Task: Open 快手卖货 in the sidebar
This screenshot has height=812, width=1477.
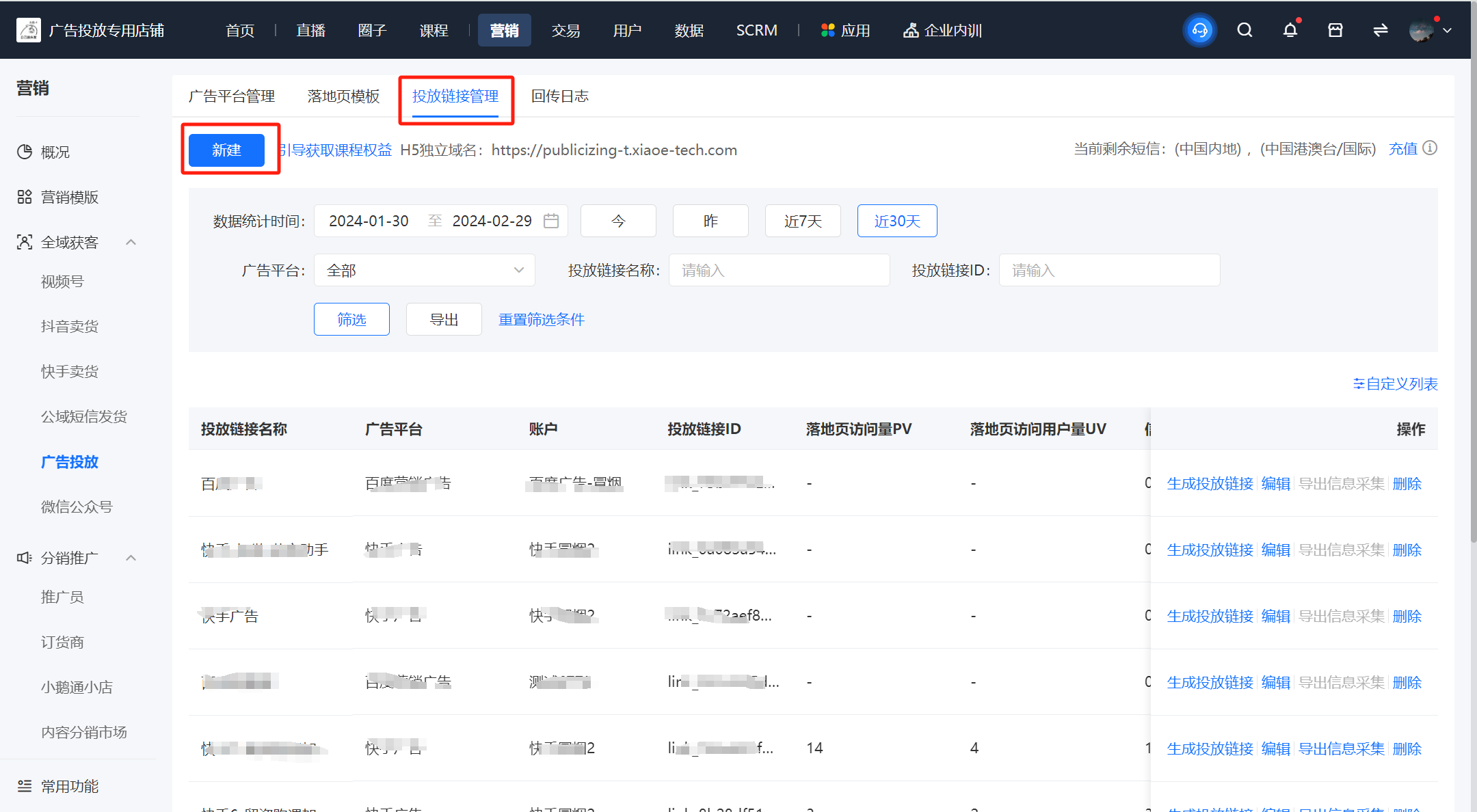Action: (x=70, y=371)
